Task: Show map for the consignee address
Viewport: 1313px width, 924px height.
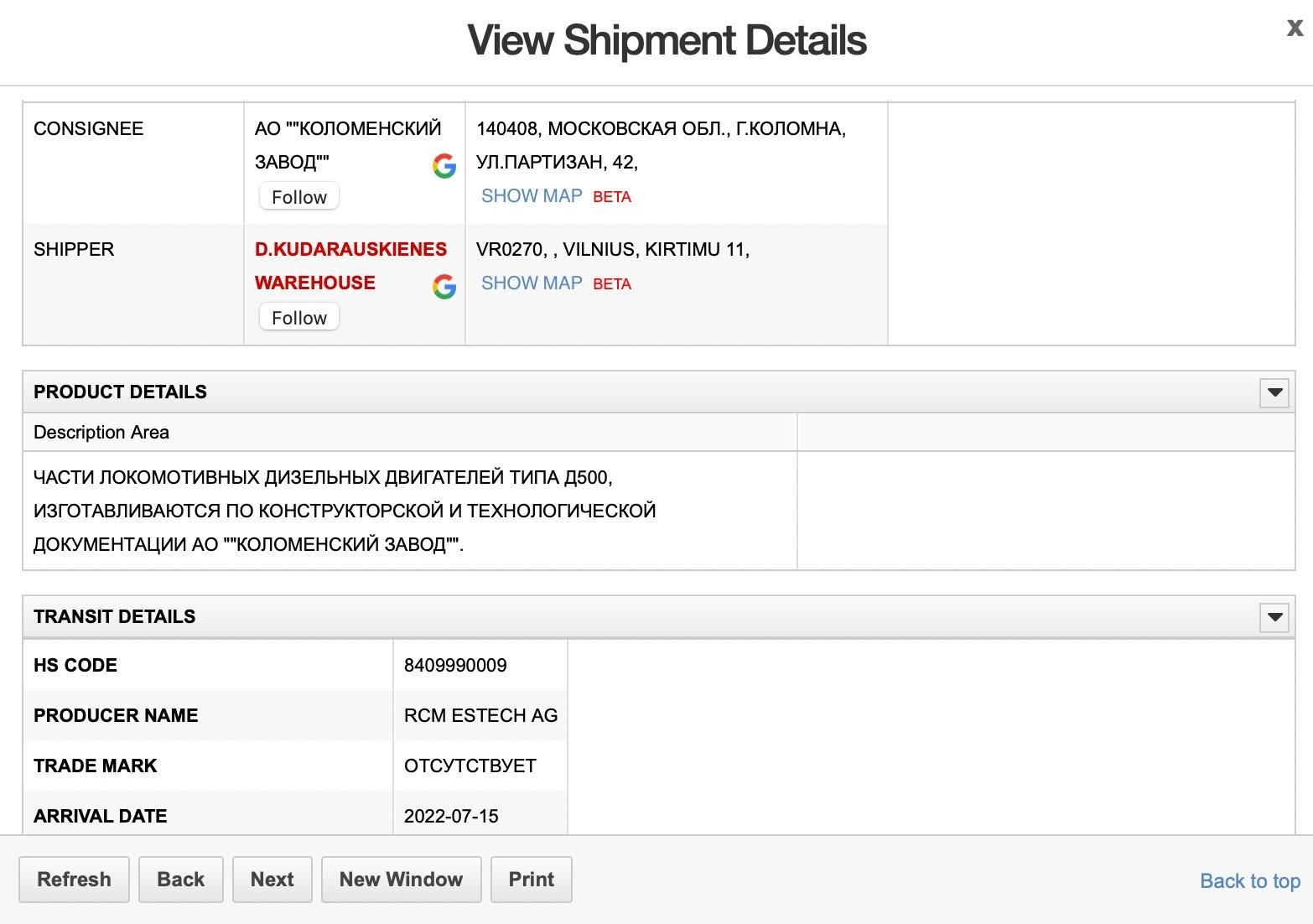Action: (x=532, y=196)
